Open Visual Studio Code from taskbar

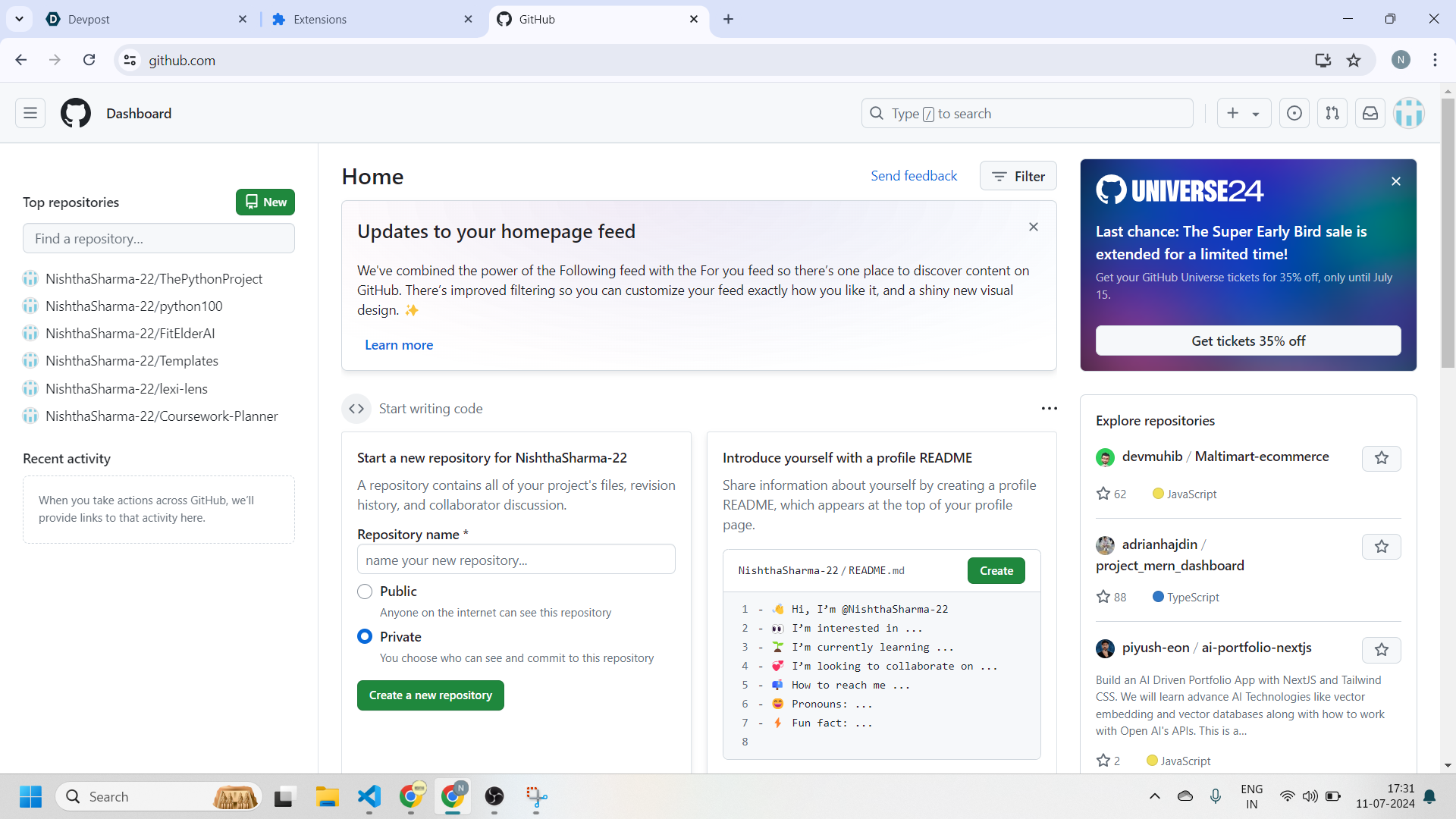click(x=369, y=796)
